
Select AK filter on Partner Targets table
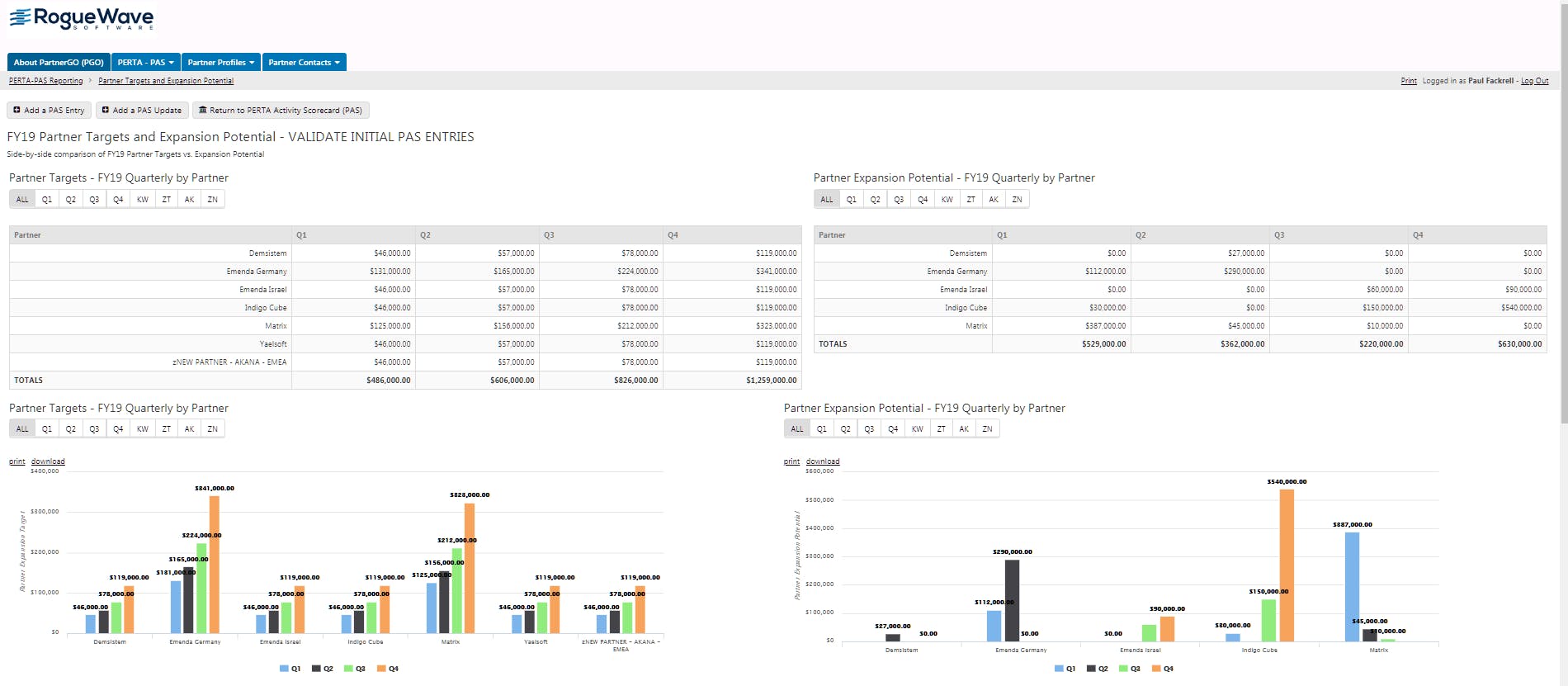point(190,199)
